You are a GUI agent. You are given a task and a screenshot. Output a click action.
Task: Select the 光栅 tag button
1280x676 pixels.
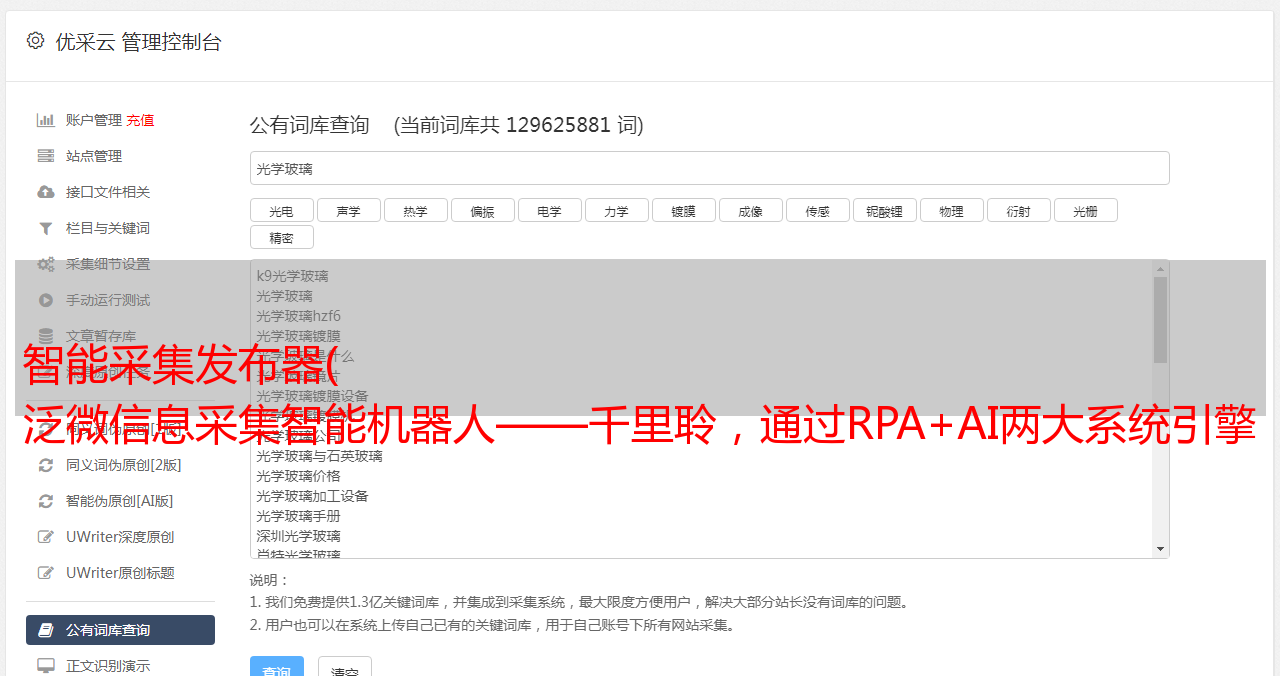[x=1085, y=210]
